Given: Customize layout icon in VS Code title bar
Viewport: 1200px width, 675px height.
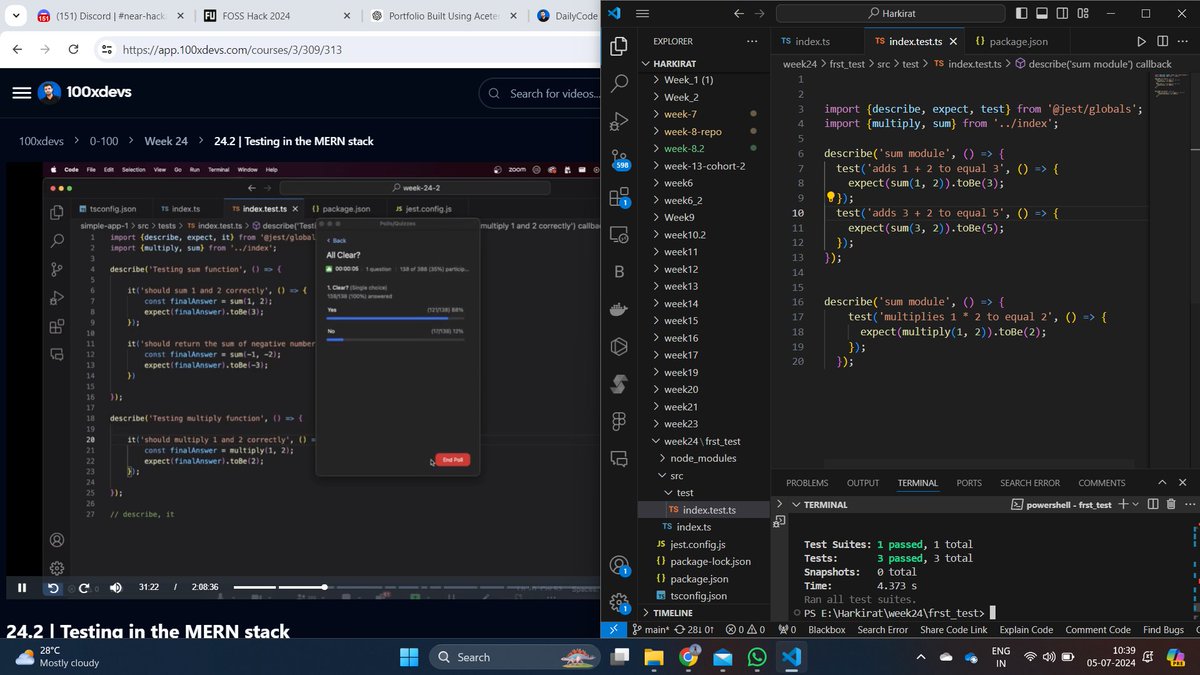Looking at the screenshot, I should click(x=1084, y=13).
